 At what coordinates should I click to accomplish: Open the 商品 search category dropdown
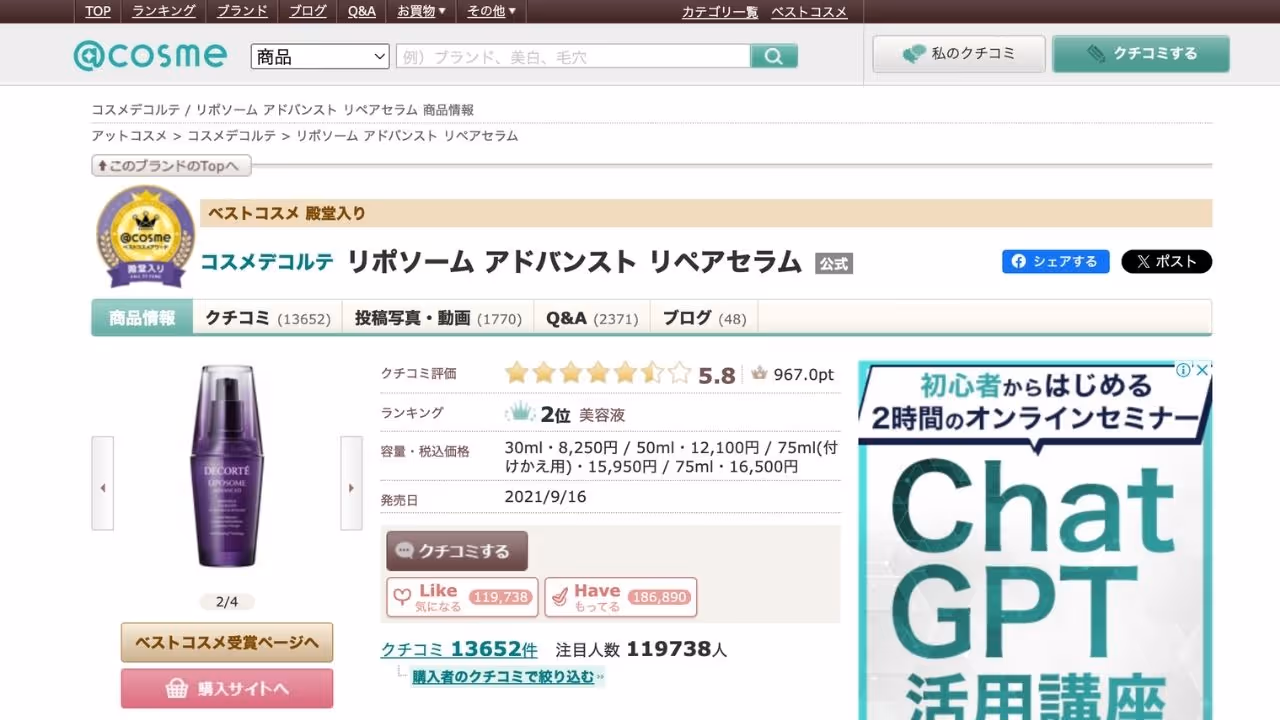click(320, 57)
